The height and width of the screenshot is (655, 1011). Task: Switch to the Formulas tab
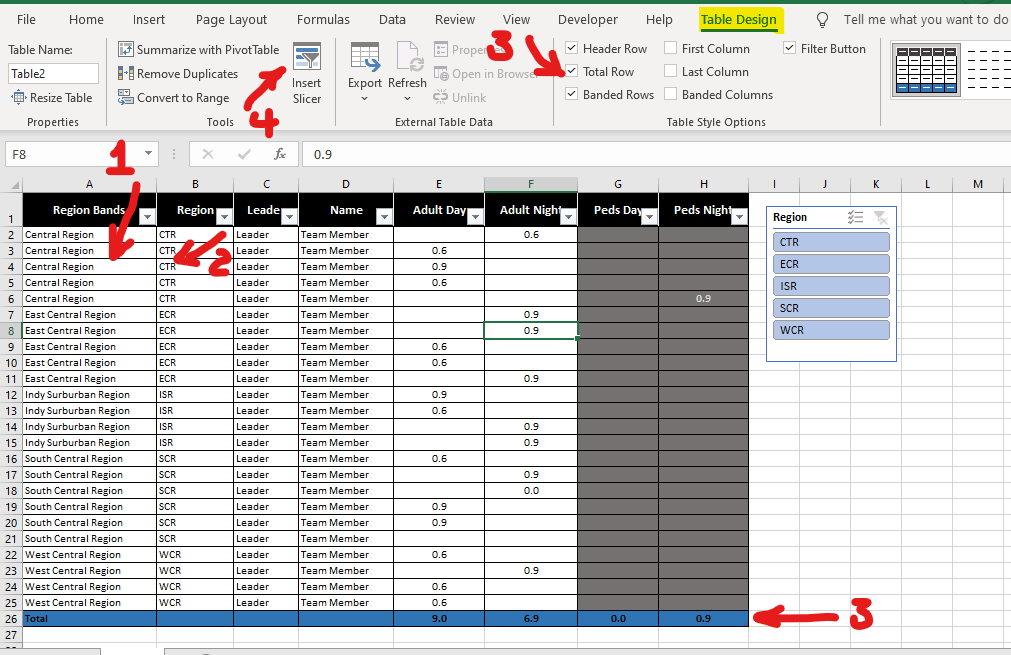click(323, 19)
